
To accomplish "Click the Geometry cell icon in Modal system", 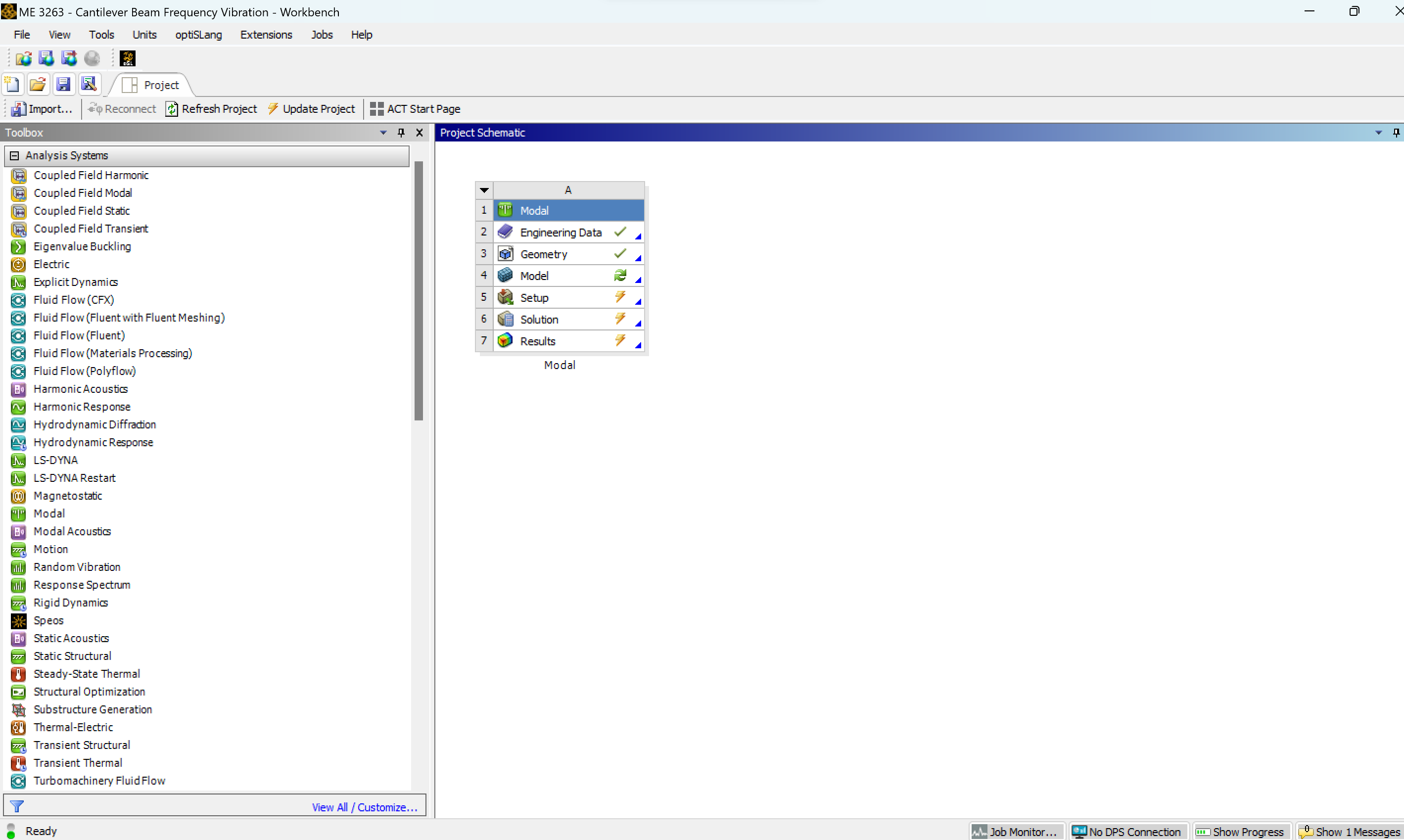I will coord(505,254).
